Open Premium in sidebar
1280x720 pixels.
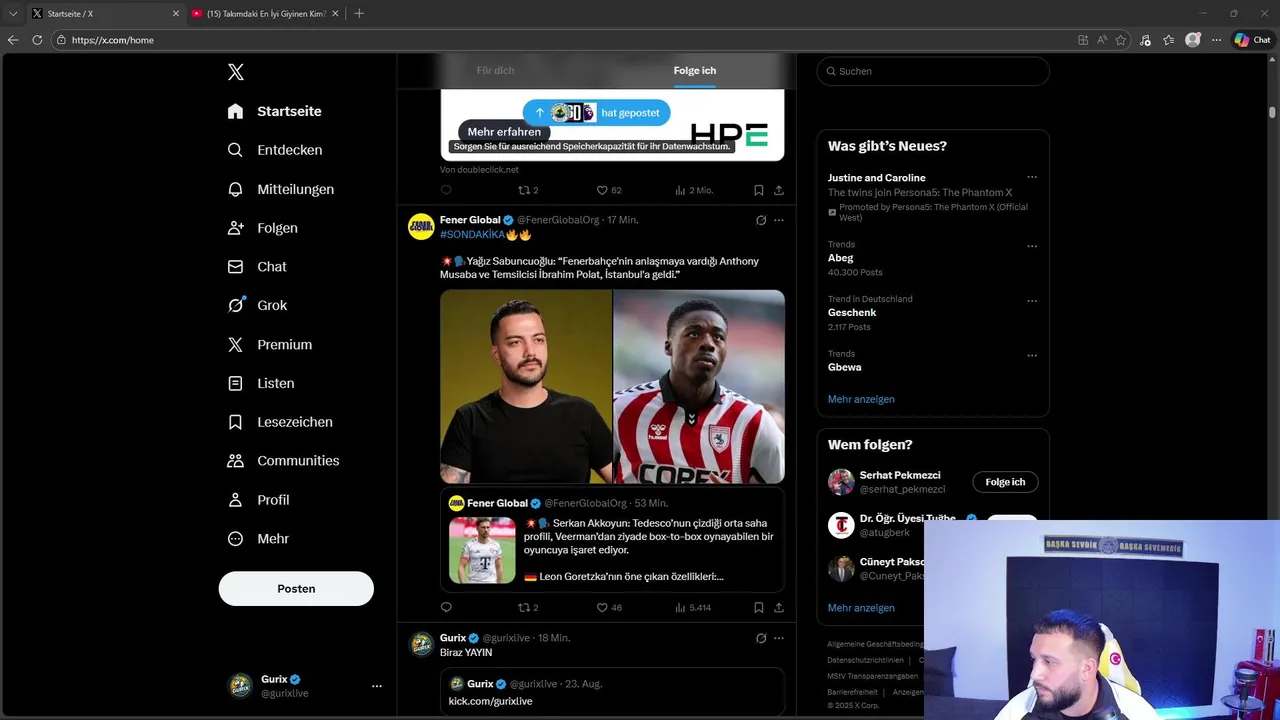[269, 345]
